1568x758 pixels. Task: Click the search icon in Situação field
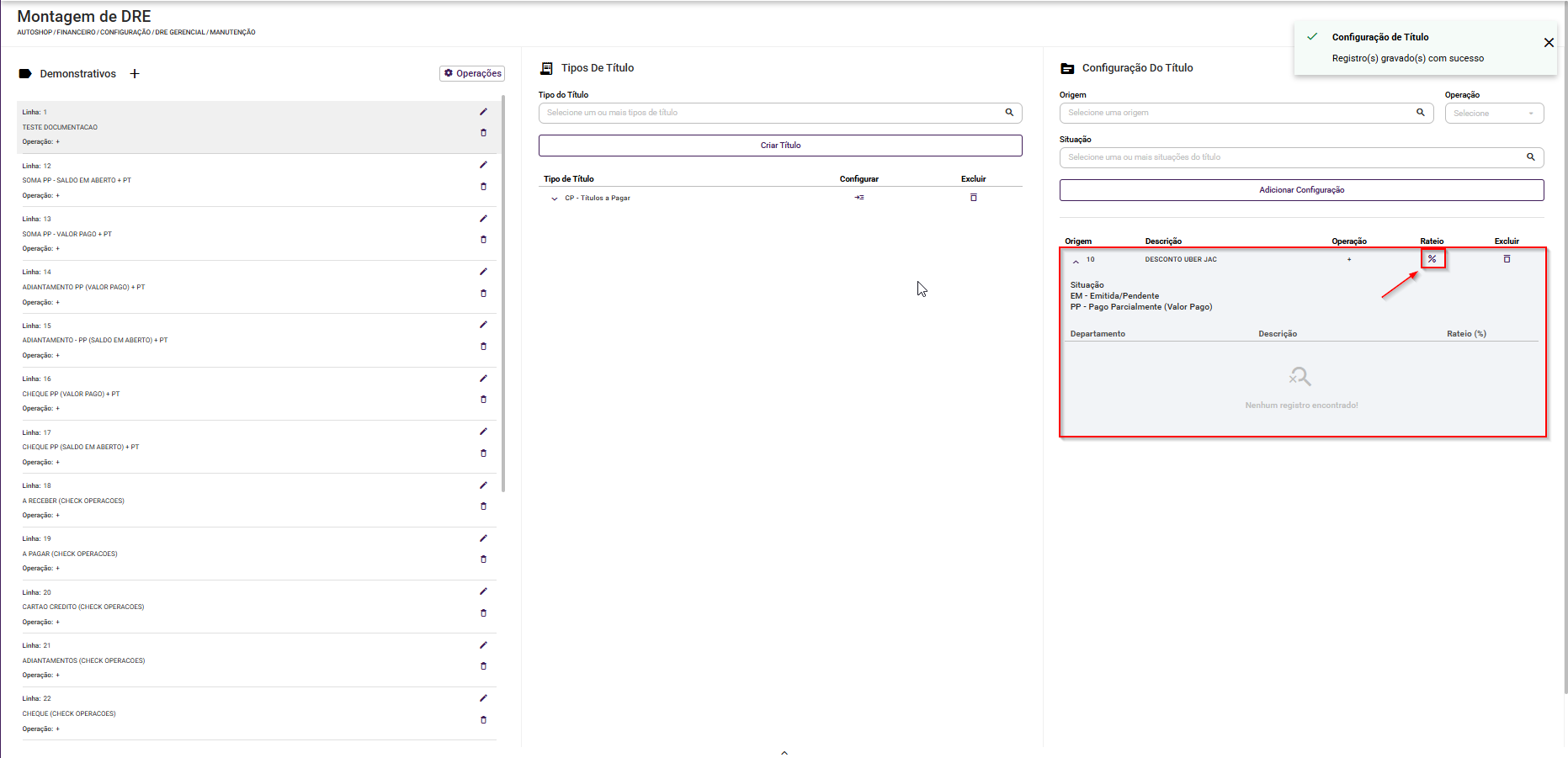click(1531, 157)
